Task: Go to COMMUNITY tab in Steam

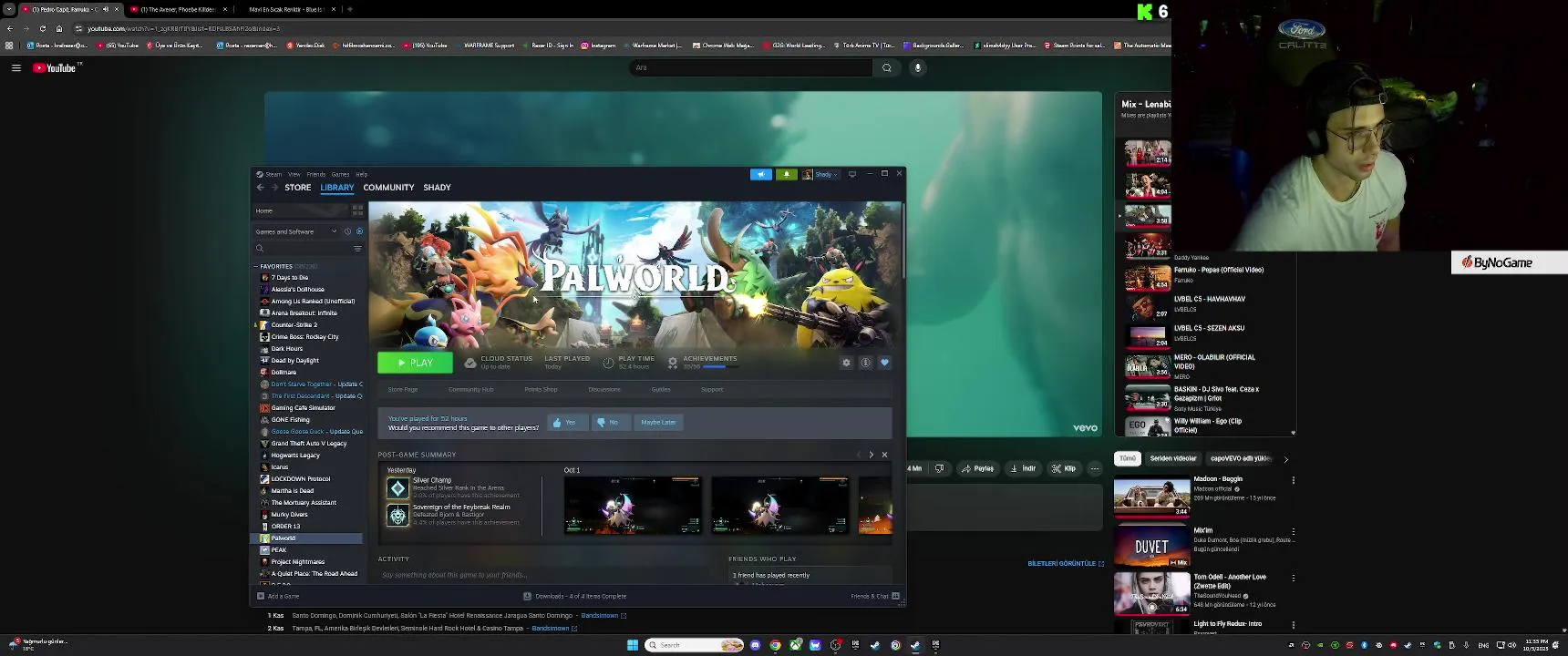Action: [x=388, y=187]
